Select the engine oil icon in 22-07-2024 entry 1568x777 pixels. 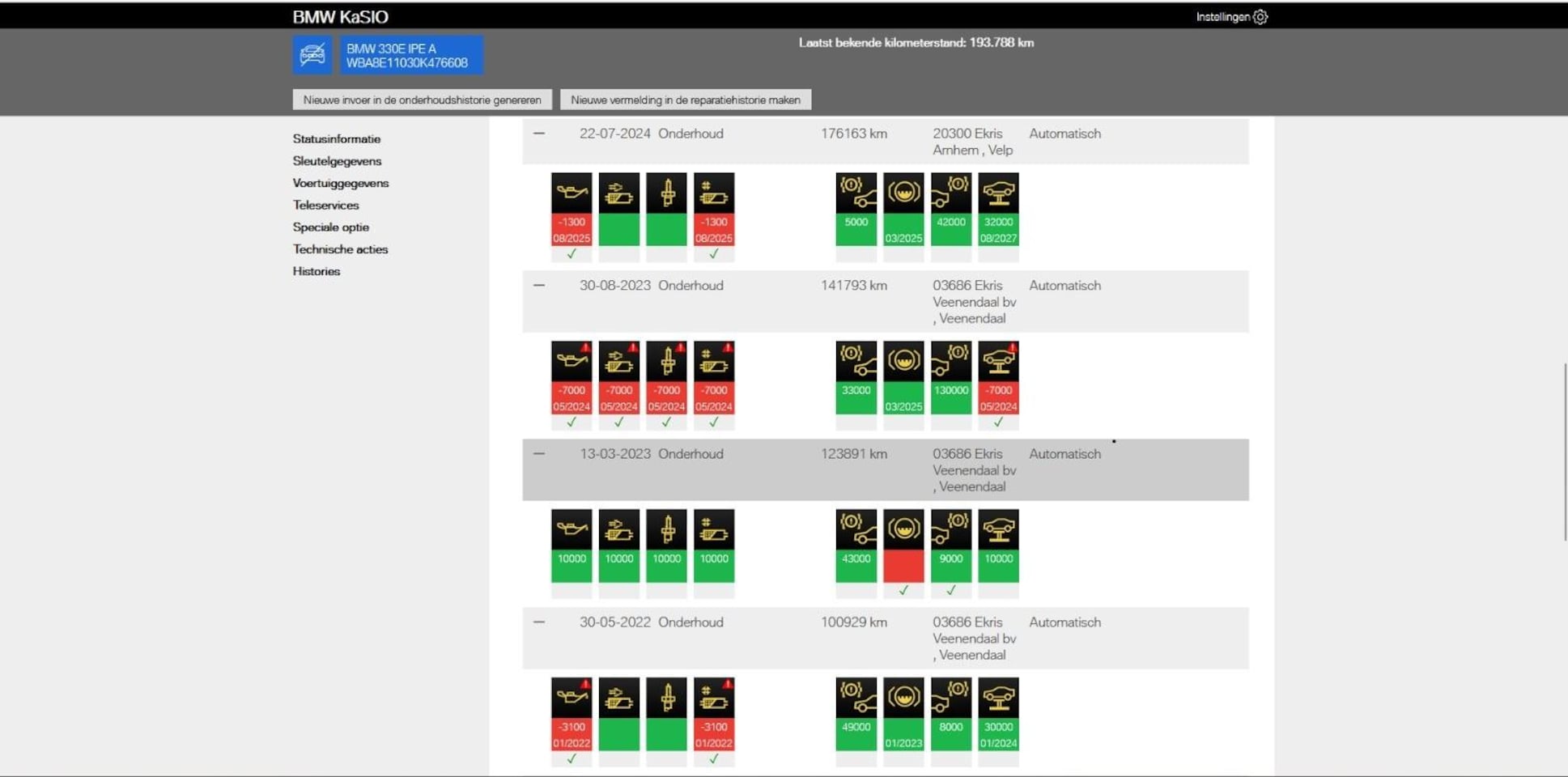click(572, 193)
